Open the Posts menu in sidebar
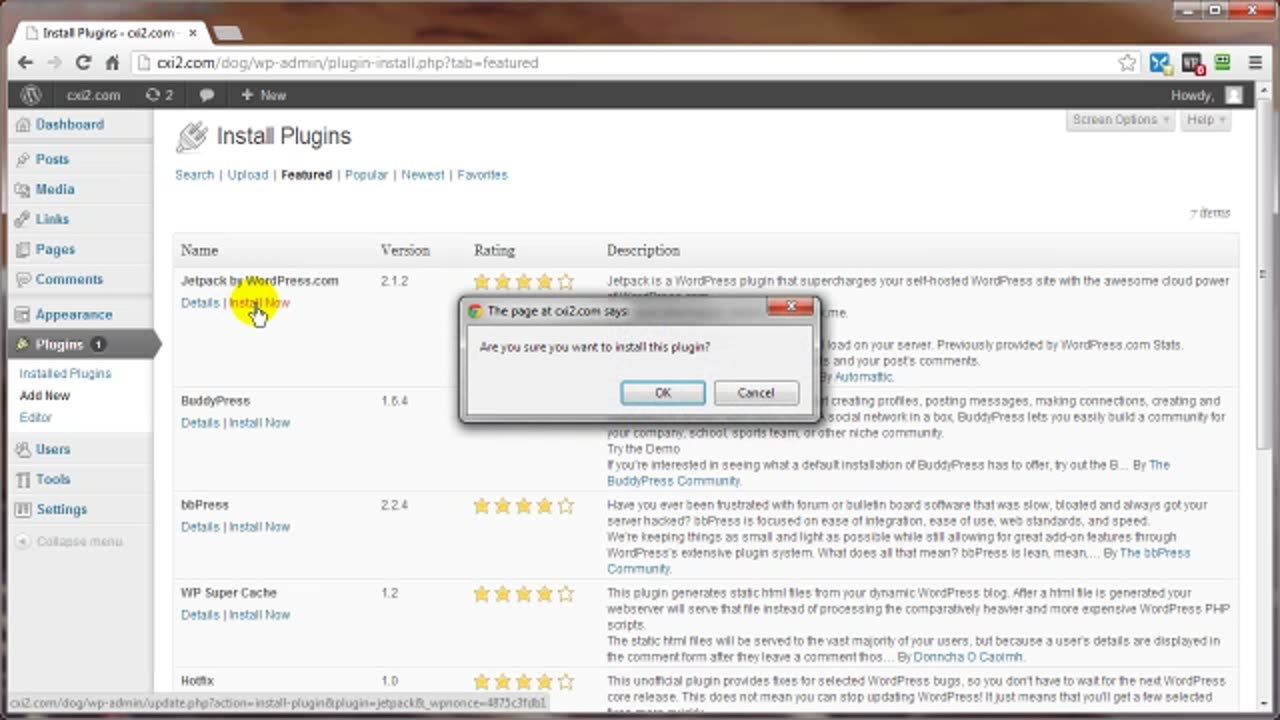This screenshot has height=720, width=1280. click(x=52, y=159)
